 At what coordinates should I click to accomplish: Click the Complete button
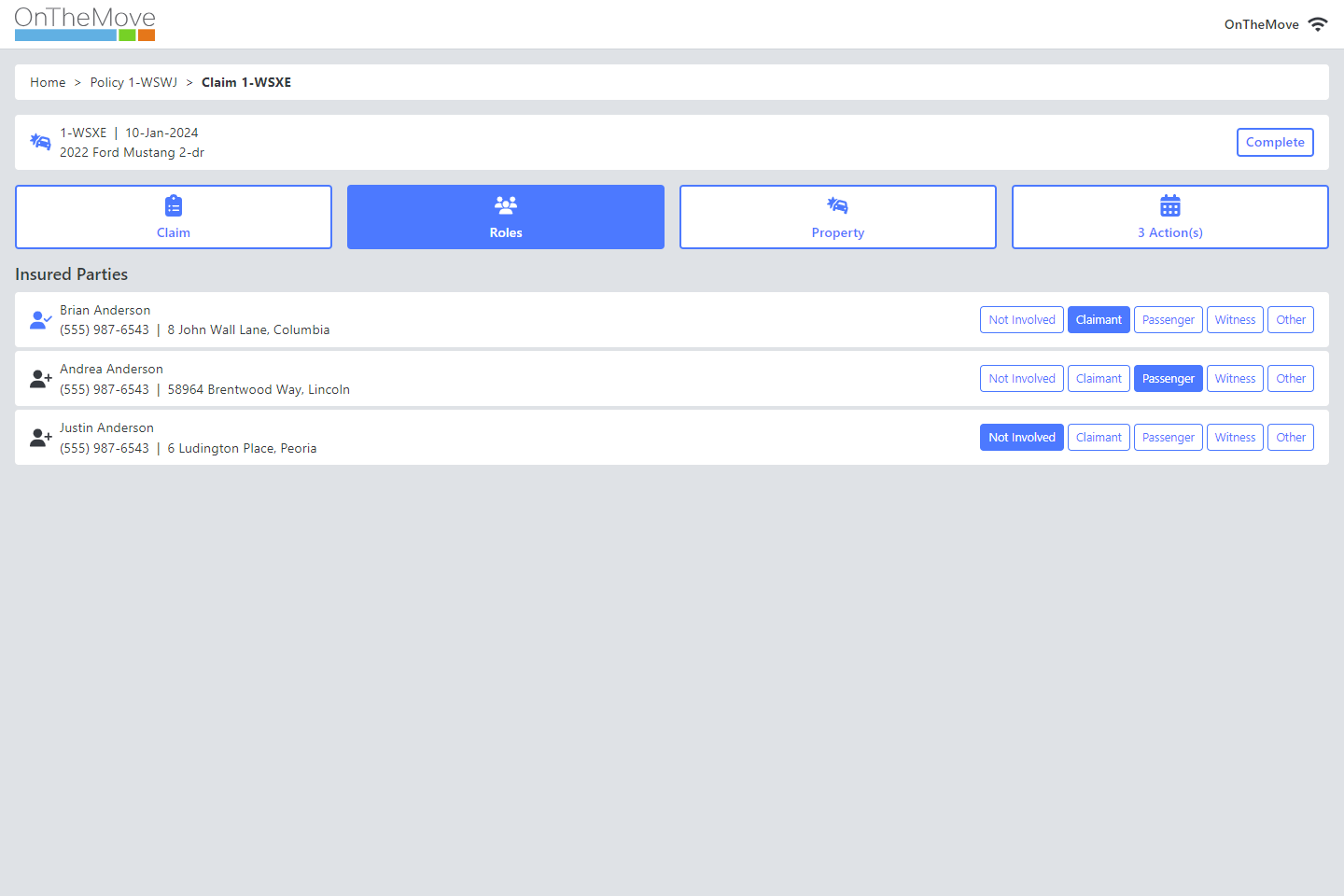click(x=1275, y=142)
